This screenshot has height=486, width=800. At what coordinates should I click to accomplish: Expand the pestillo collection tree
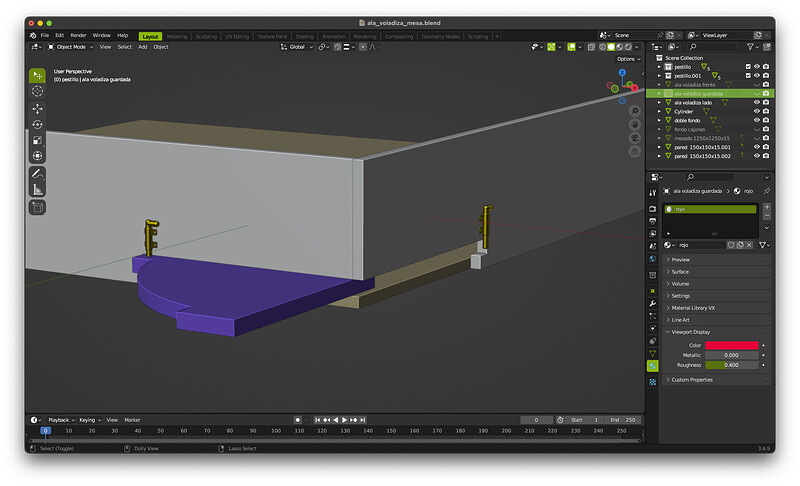(659, 67)
